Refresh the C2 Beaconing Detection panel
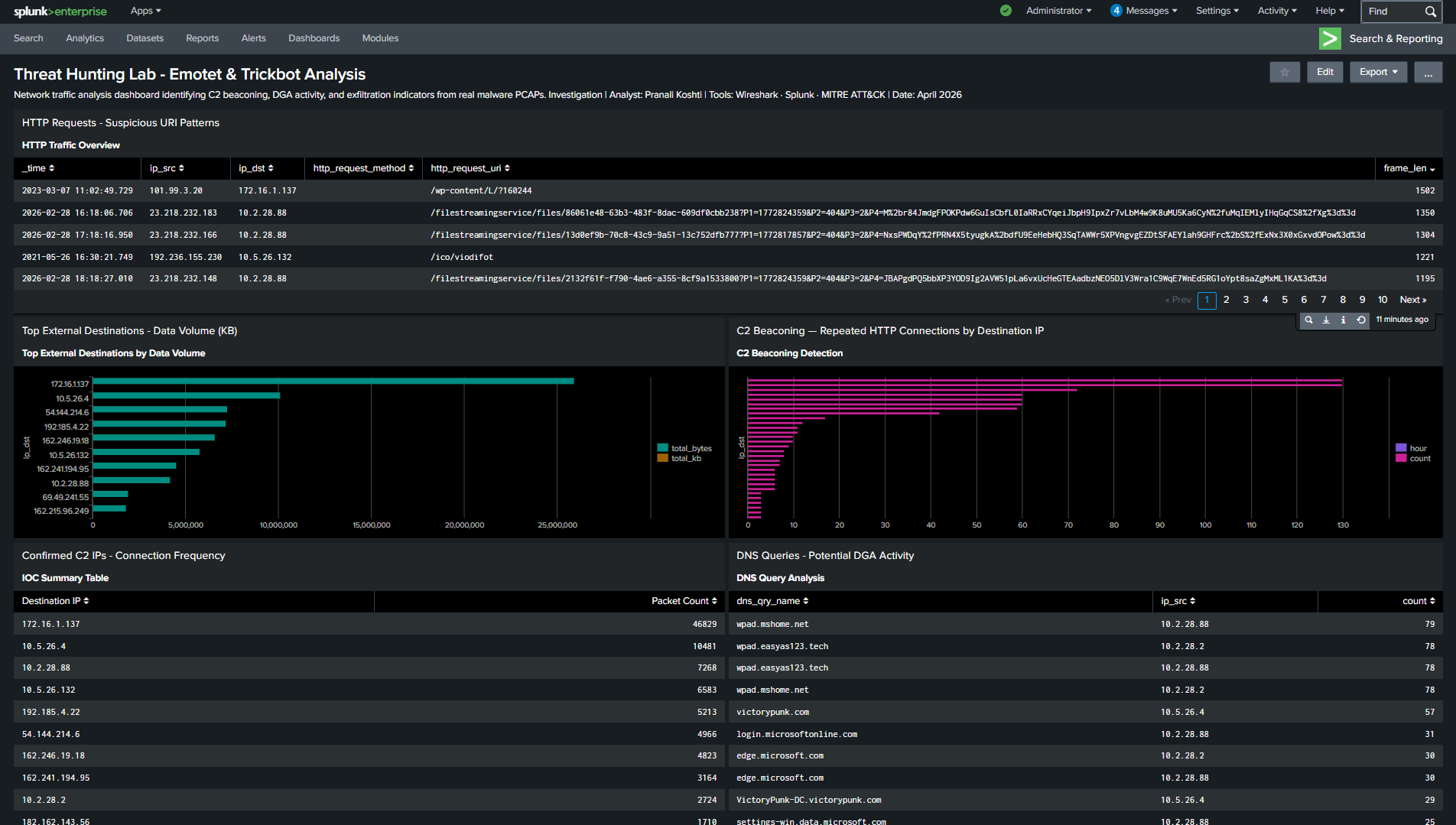The image size is (1456, 825). [x=1361, y=320]
